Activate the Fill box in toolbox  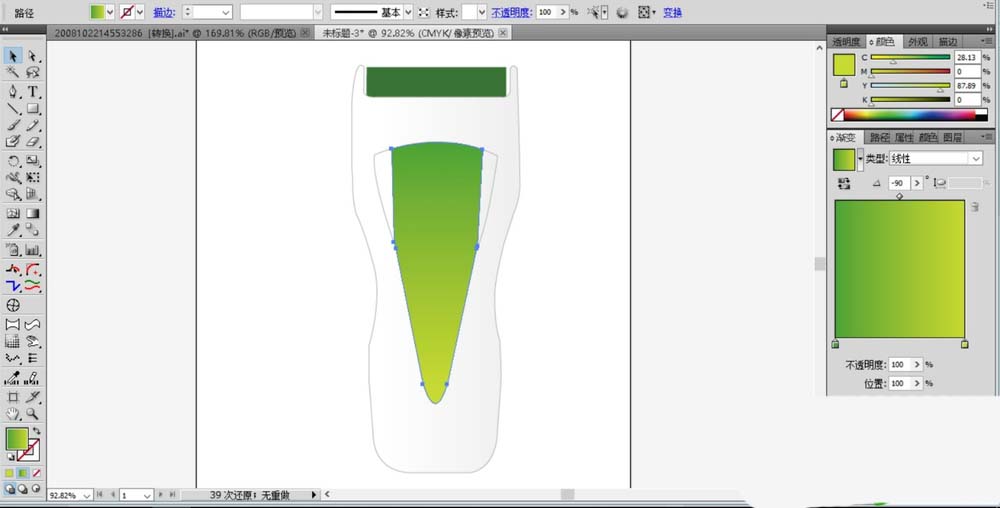(17, 439)
